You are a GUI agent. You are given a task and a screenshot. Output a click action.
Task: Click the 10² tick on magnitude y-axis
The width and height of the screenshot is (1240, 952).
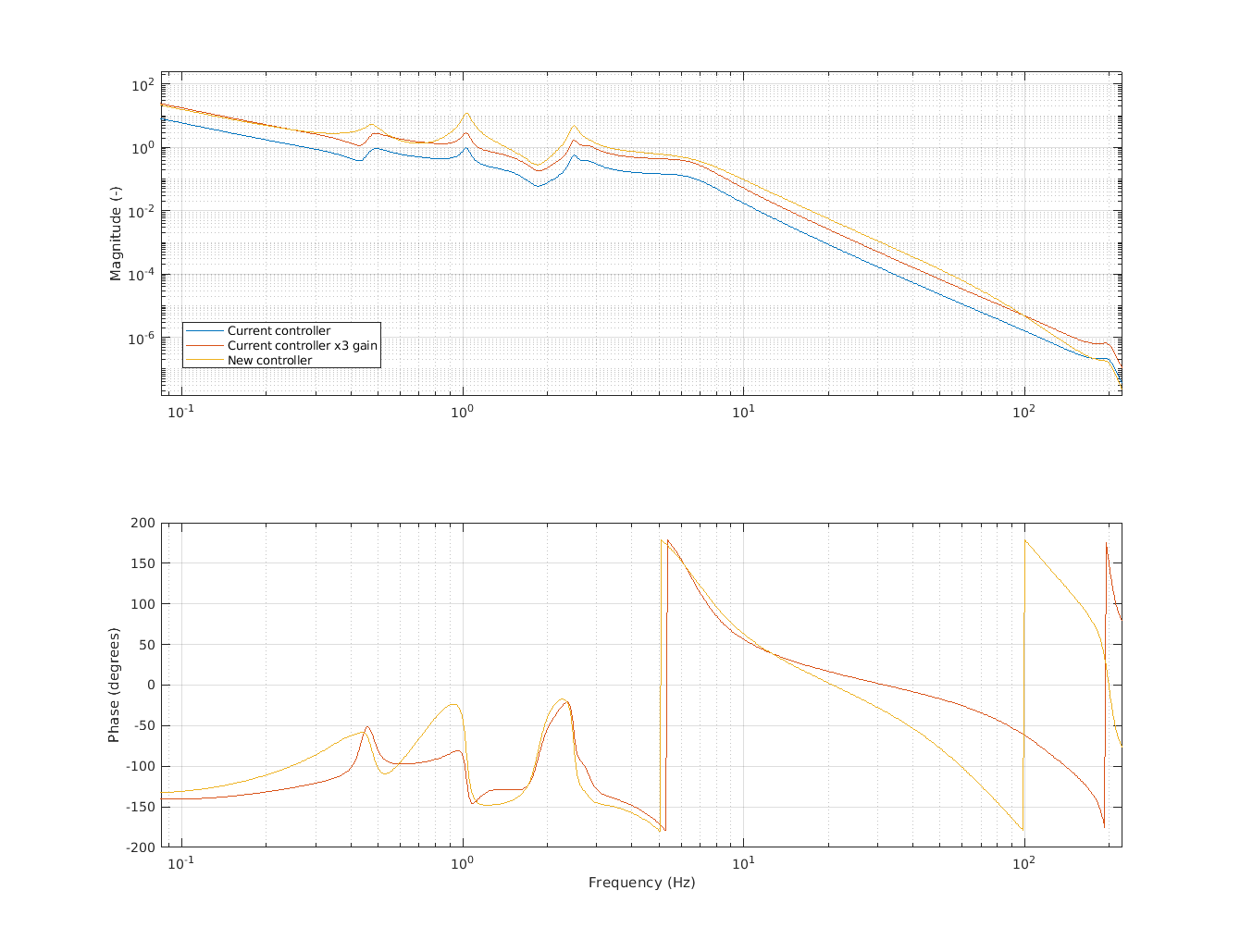pos(143,85)
